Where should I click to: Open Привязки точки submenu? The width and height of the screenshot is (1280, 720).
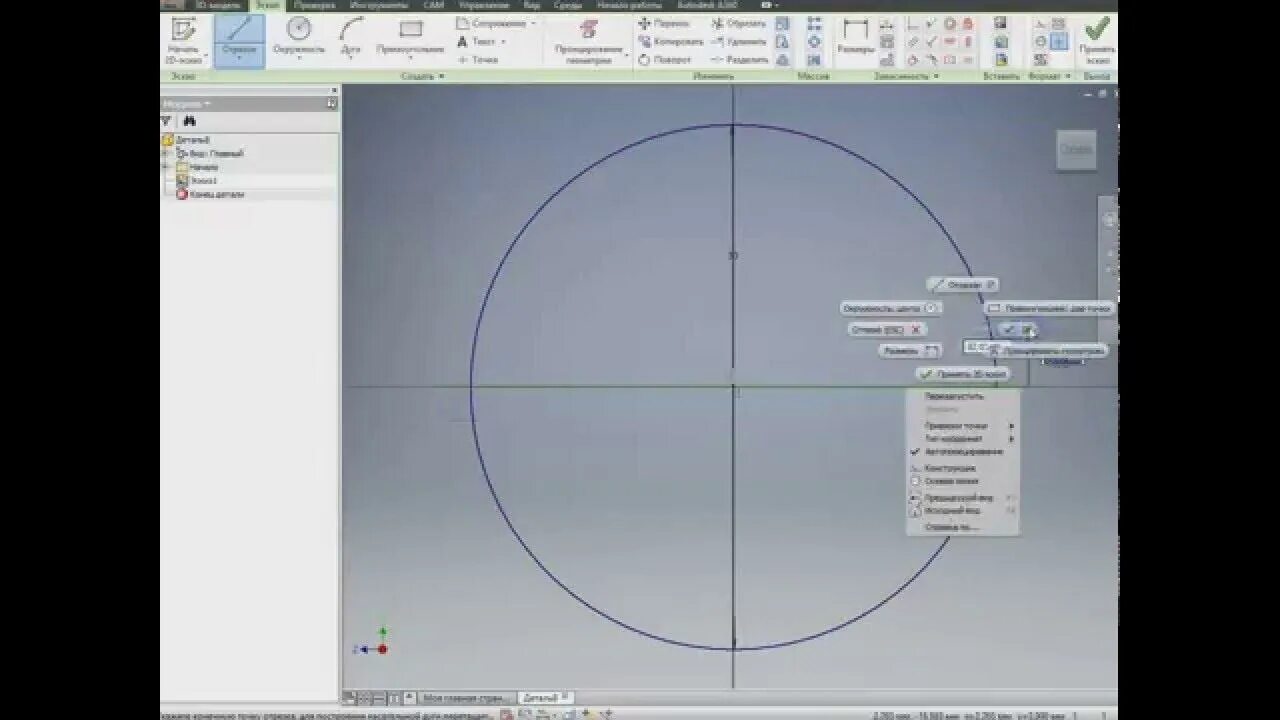coord(963,426)
